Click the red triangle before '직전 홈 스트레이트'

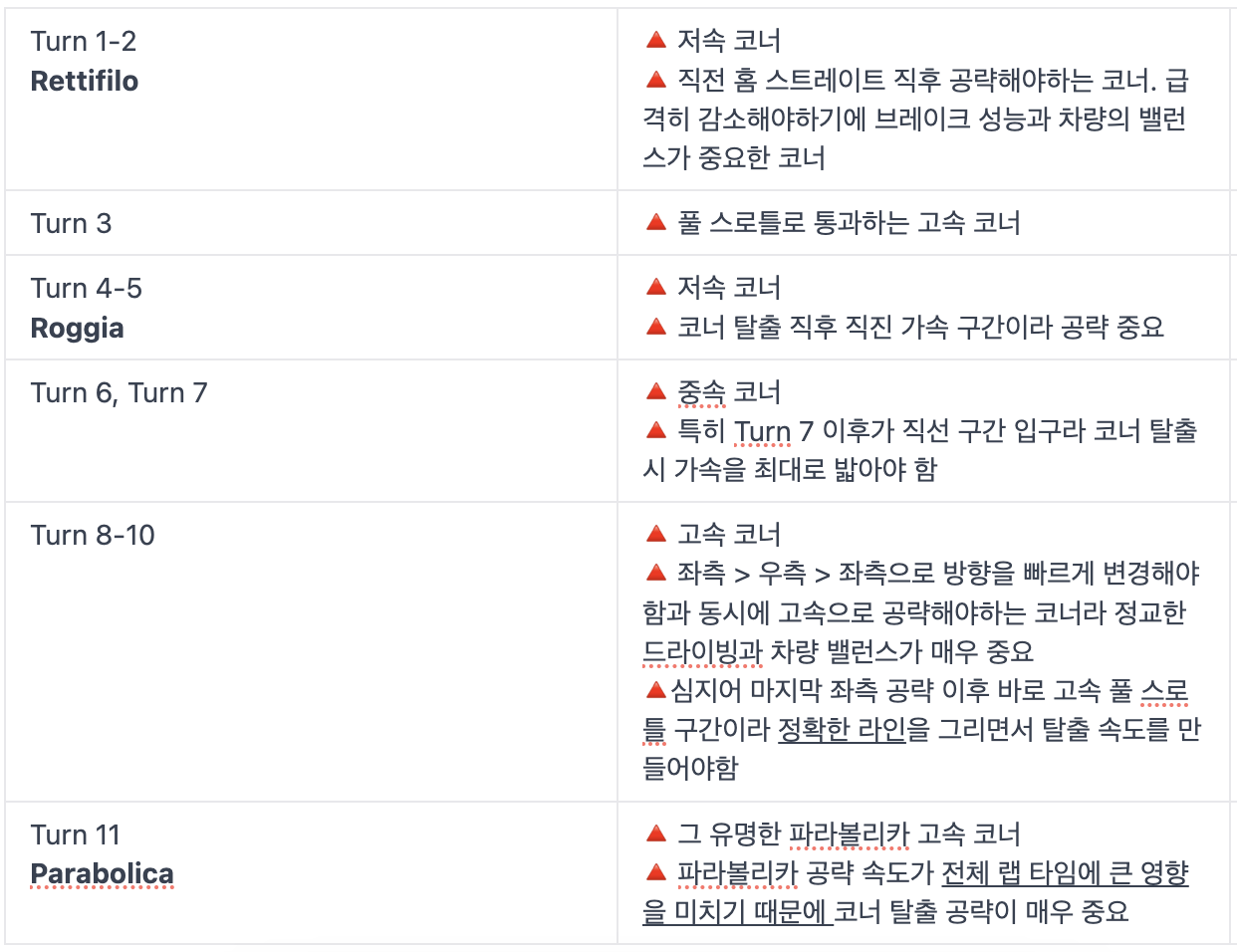(655, 80)
